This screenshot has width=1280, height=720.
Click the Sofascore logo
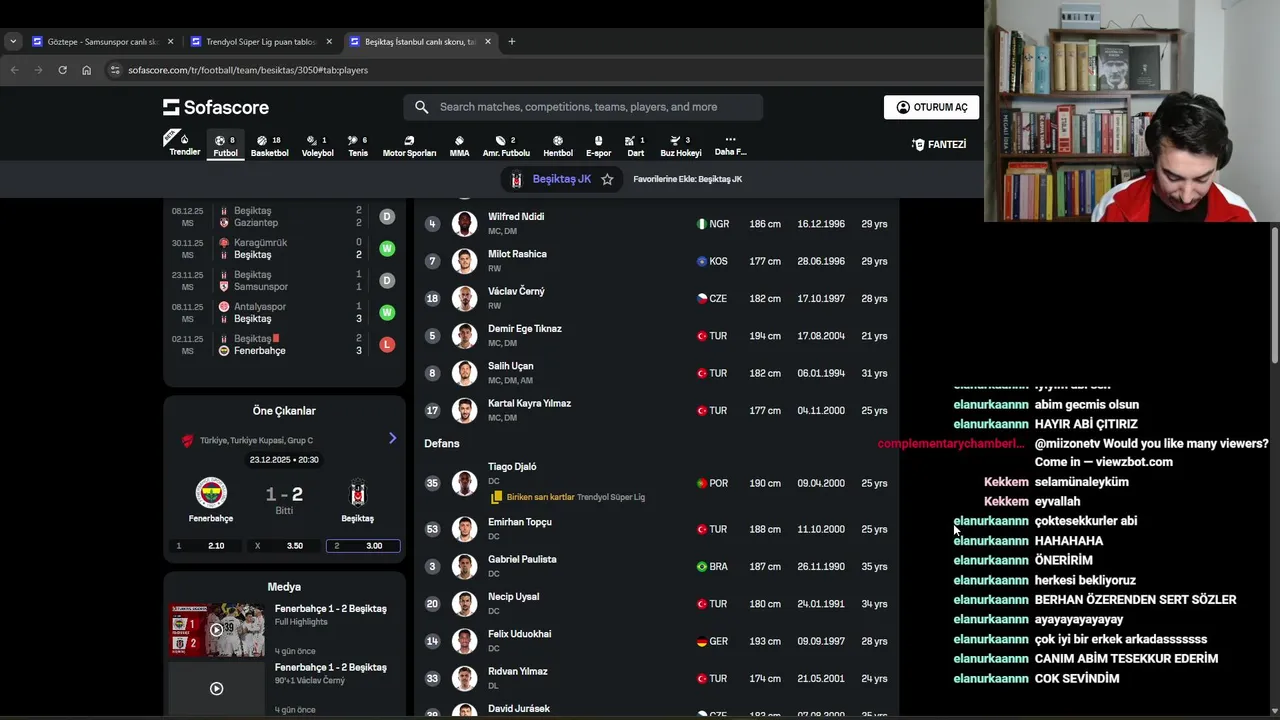click(216, 107)
